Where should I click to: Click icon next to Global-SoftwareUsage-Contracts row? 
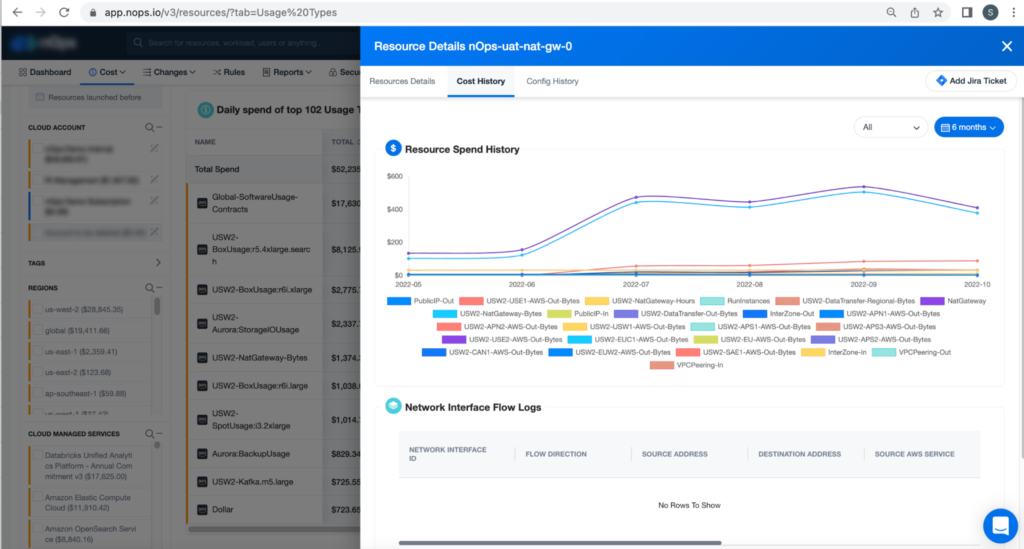coord(202,203)
